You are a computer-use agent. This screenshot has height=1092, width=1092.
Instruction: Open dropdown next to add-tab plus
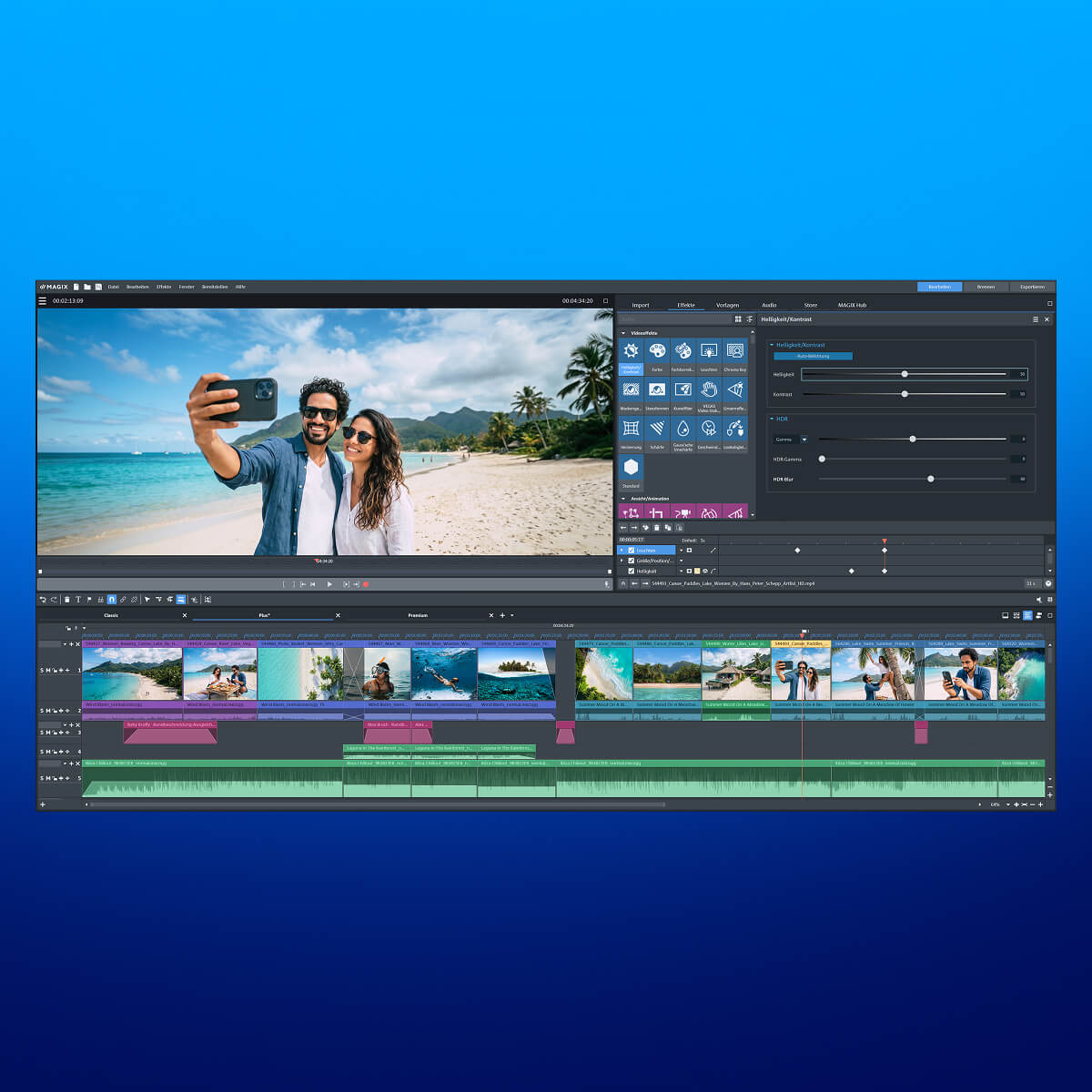[x=511, y=616]
